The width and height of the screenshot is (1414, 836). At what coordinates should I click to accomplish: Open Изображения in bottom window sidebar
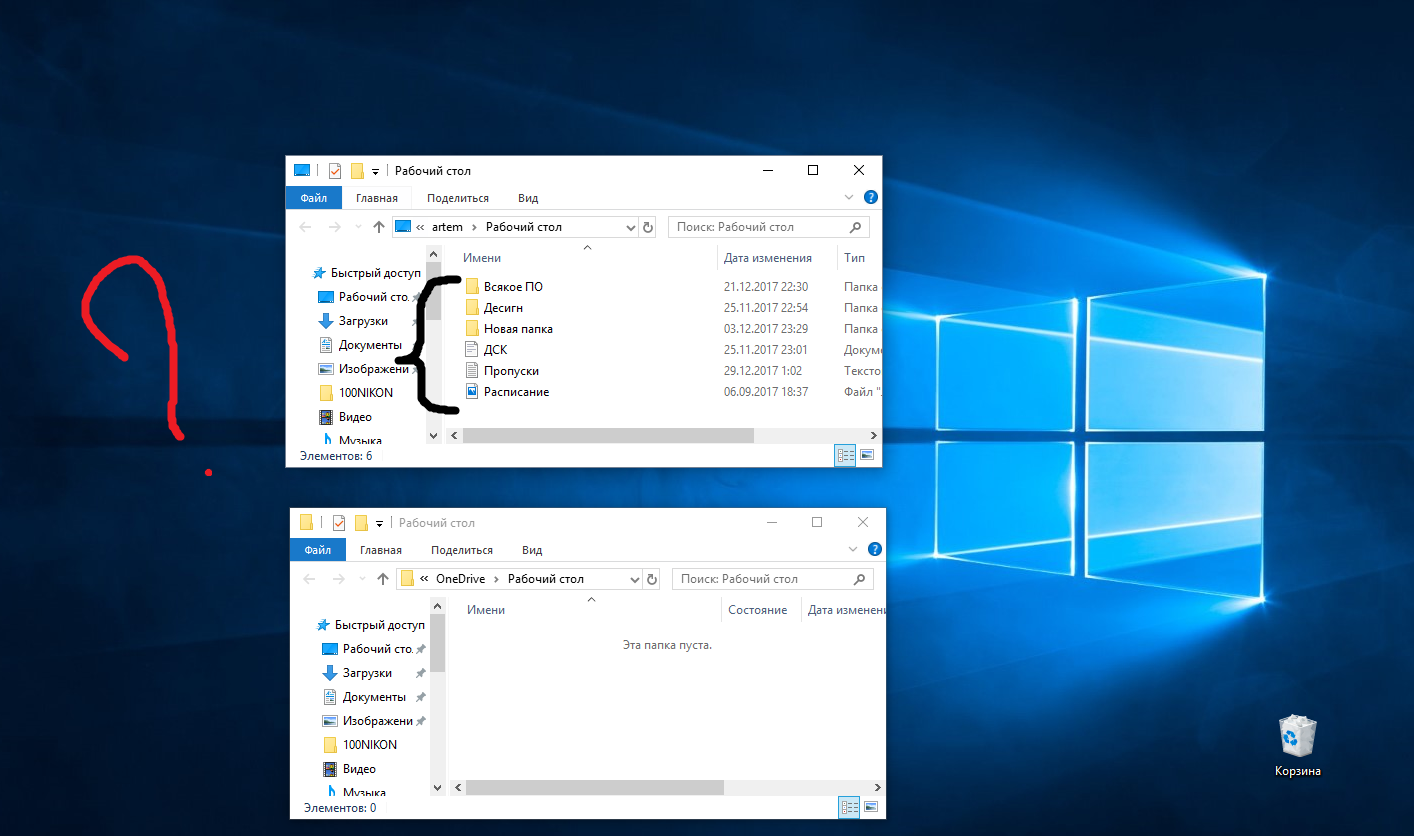(368, 721)
